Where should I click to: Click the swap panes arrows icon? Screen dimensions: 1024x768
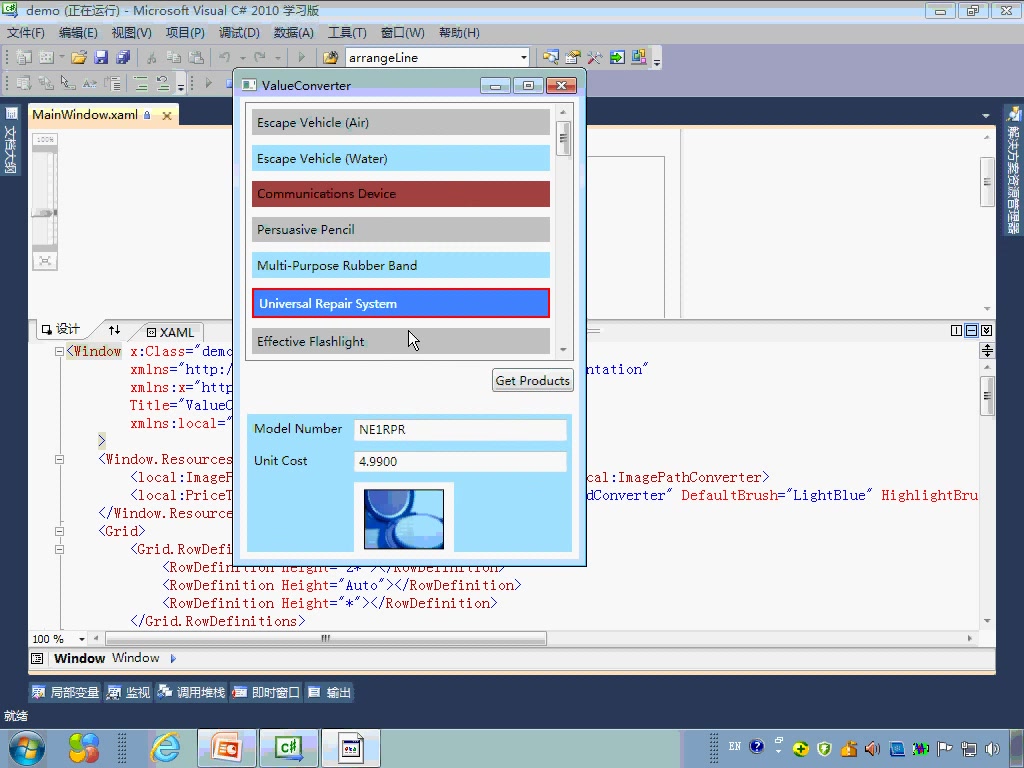[114, 330]
